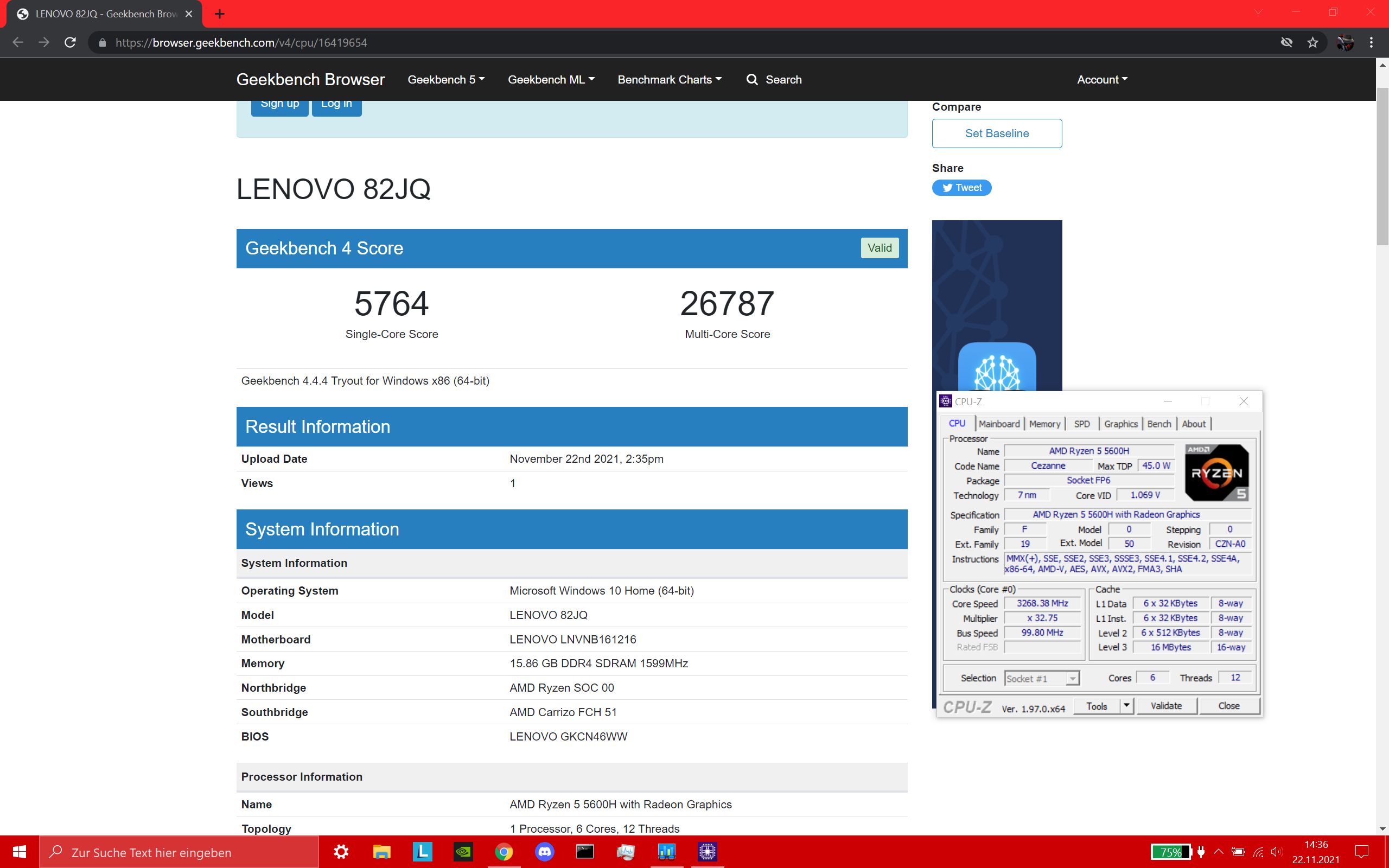Click the battery 75% tray indicator
Viewport: 1389px width, 868px height.
pos(1171,852)
